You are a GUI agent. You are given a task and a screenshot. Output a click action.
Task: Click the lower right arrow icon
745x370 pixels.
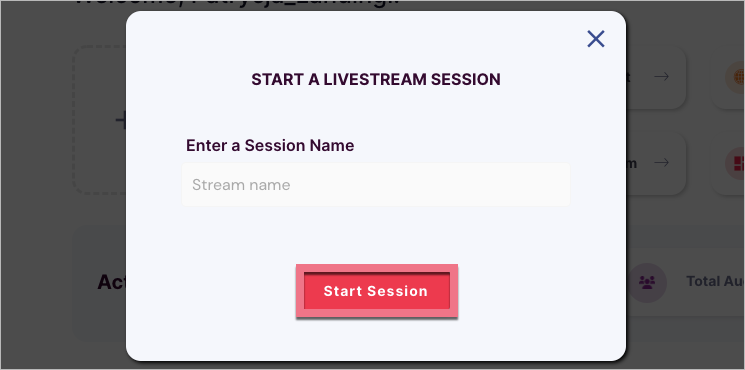pyautogui.click(x=661, y=163)
